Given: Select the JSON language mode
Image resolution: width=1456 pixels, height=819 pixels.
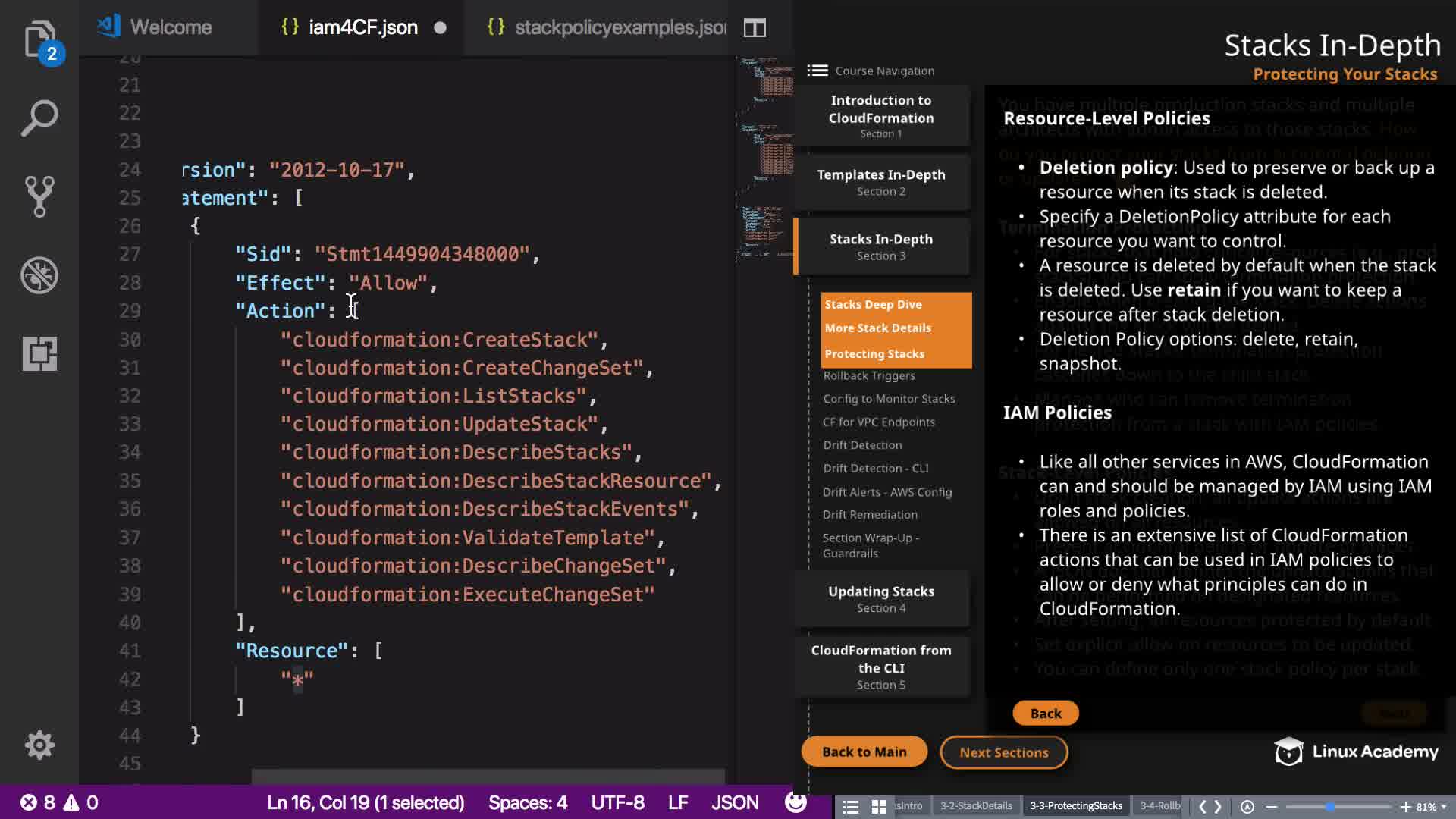Looking at the screenshot, I should [734, 802].
